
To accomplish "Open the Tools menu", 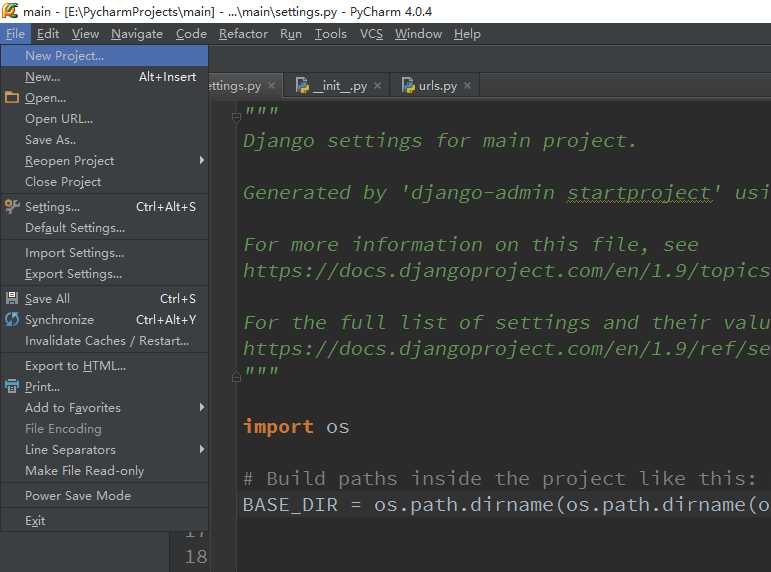I will pos(330,34).
